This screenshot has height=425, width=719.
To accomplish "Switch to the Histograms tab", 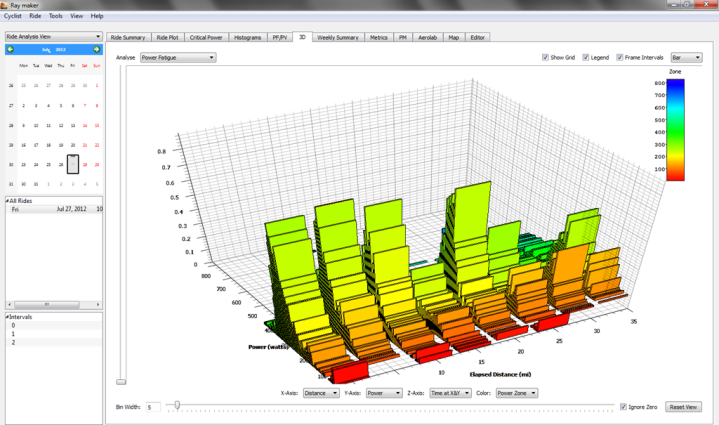I will pos(248,38).
